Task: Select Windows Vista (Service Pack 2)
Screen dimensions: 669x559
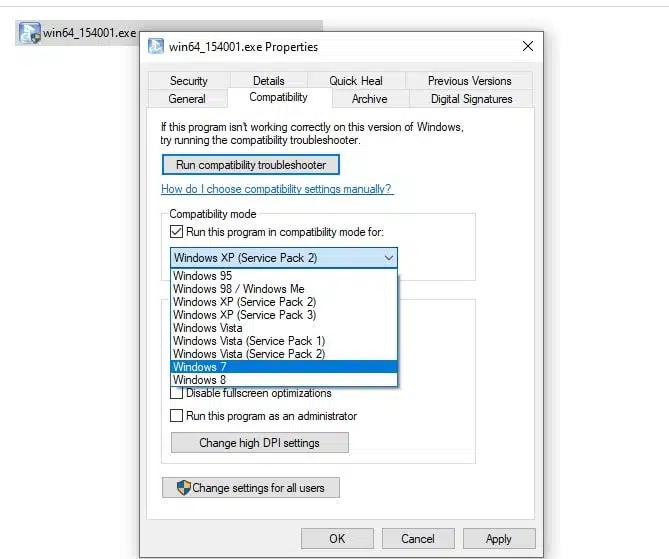Action: (284, 354)
